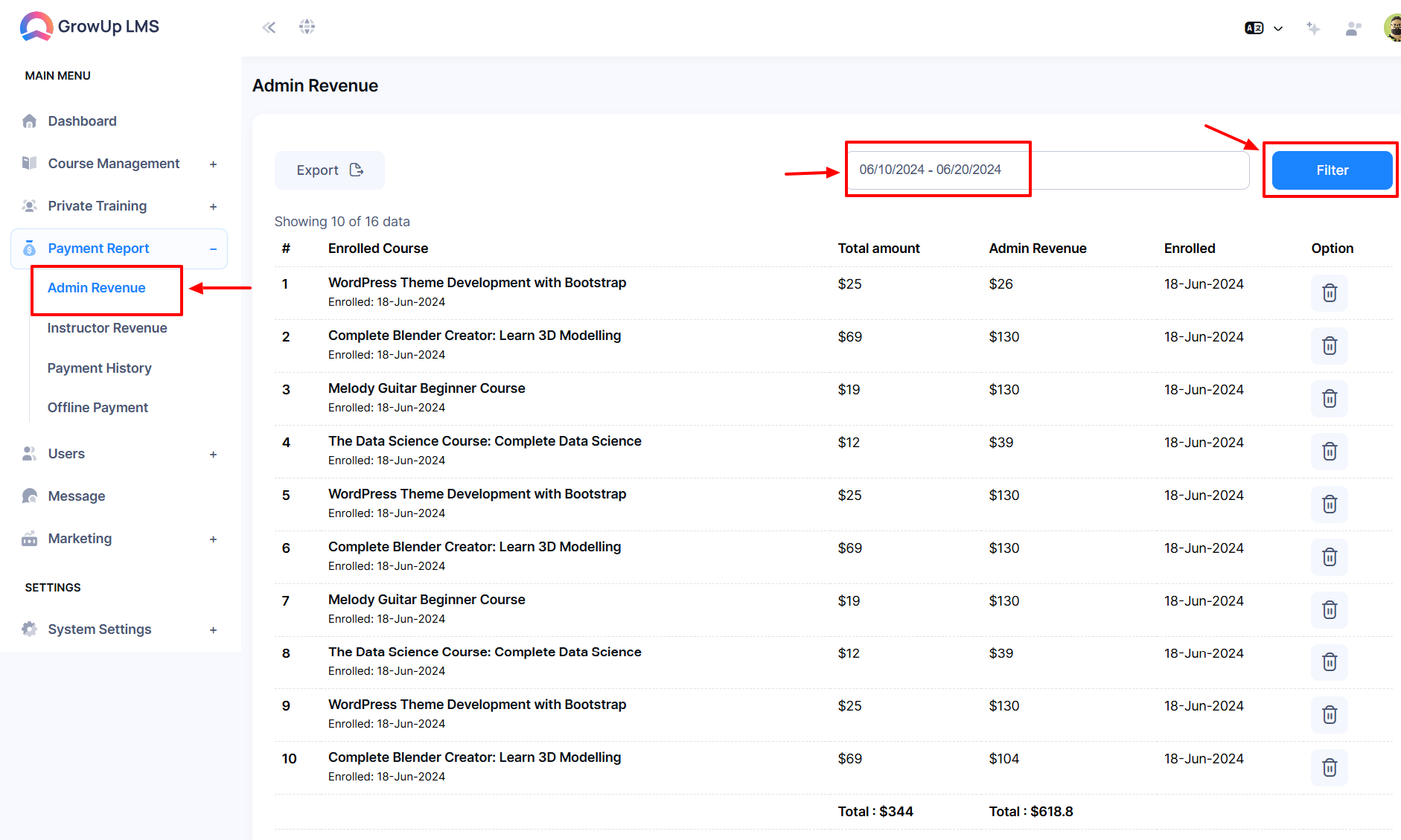Delete row 9 WordPress Theme Development entry
The height and width of the screenshot is (840, 1401).
tap(1330, 715)
